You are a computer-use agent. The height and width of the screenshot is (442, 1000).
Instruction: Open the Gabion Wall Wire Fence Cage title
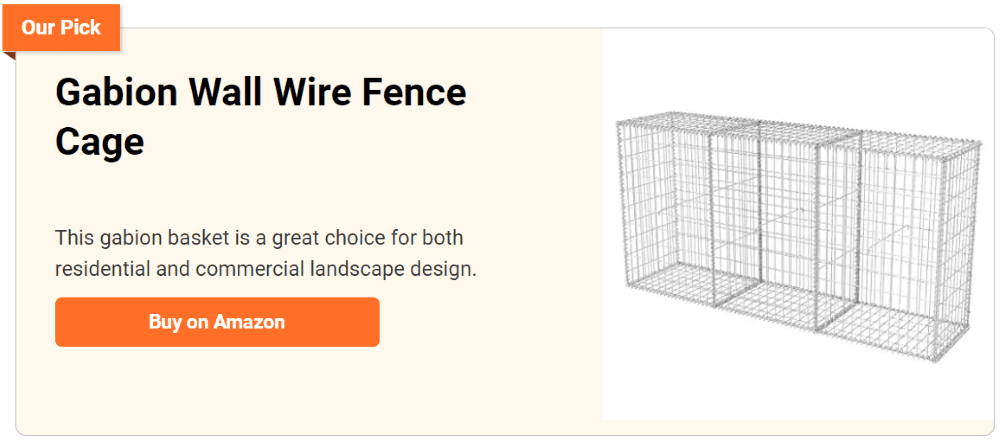pyautogui.click(x=260, y=117)
